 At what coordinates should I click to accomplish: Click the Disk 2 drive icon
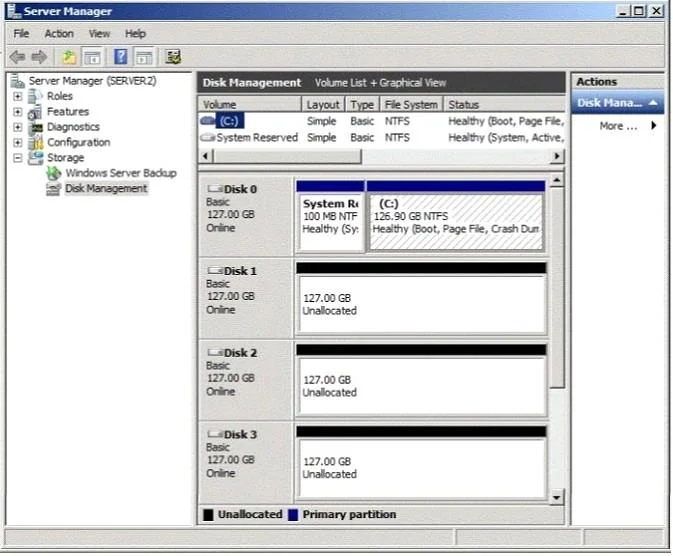pyautogui.click(x=215, y=352)
